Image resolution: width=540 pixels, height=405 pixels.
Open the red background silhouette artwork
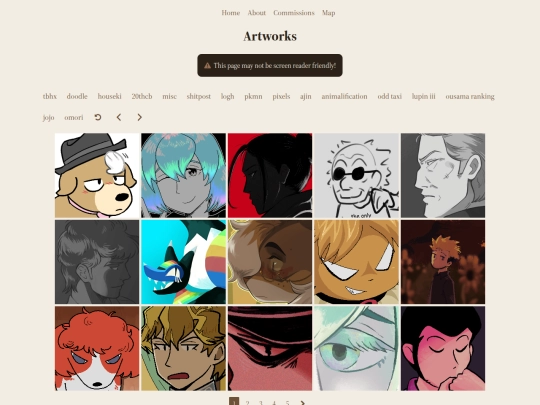(270, 176)
